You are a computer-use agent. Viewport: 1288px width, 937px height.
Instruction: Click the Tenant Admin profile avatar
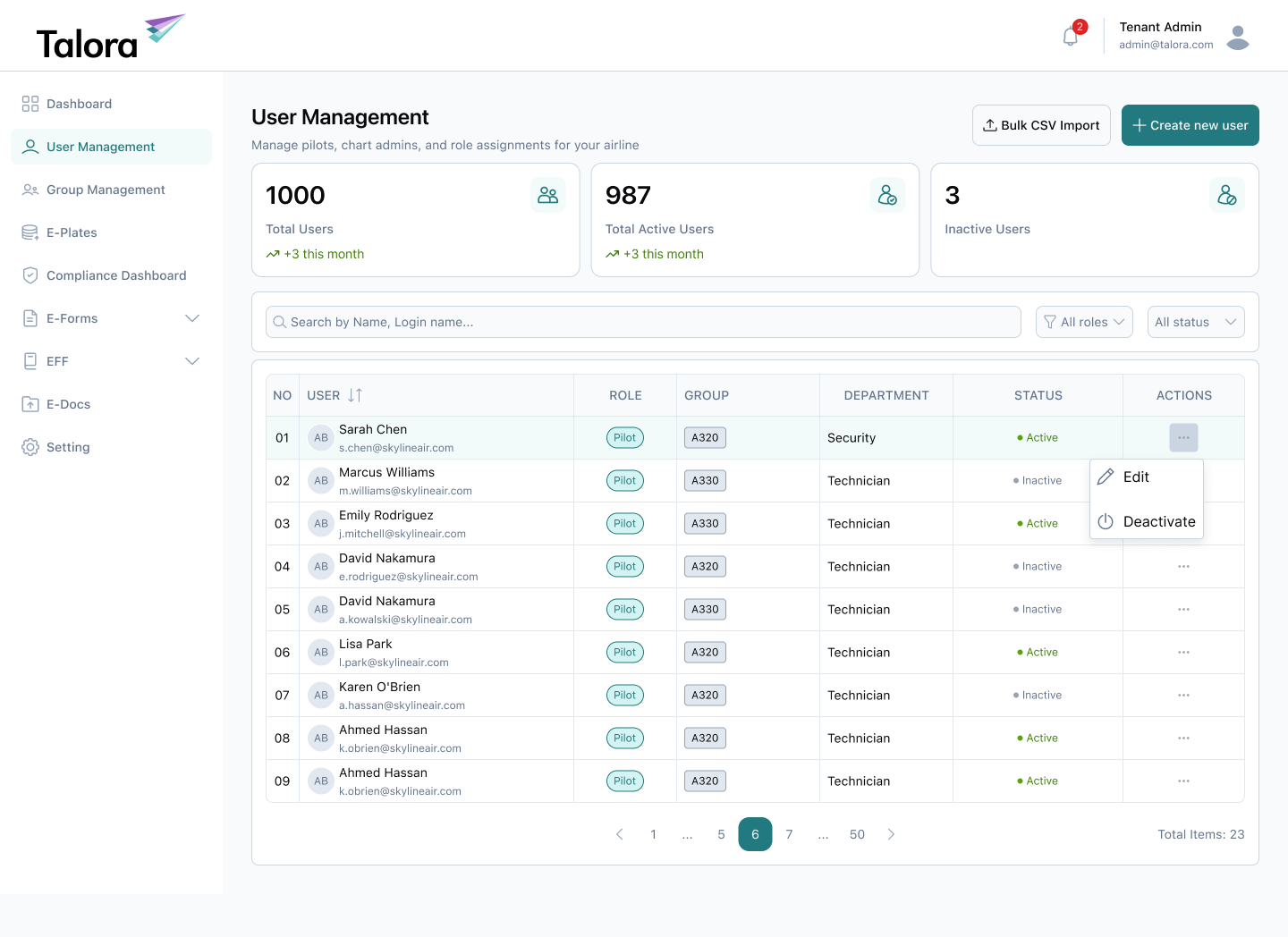click(1238, 37)
